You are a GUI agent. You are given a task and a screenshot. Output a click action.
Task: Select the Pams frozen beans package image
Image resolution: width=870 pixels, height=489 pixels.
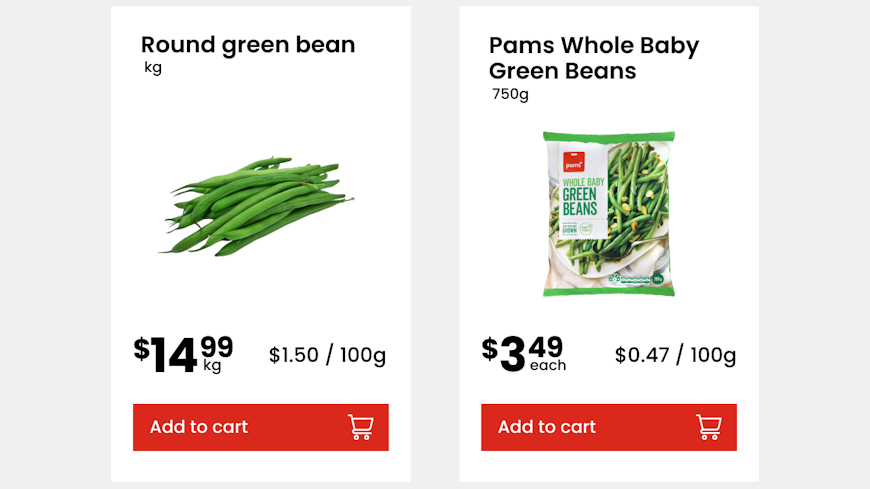point(608,214)
